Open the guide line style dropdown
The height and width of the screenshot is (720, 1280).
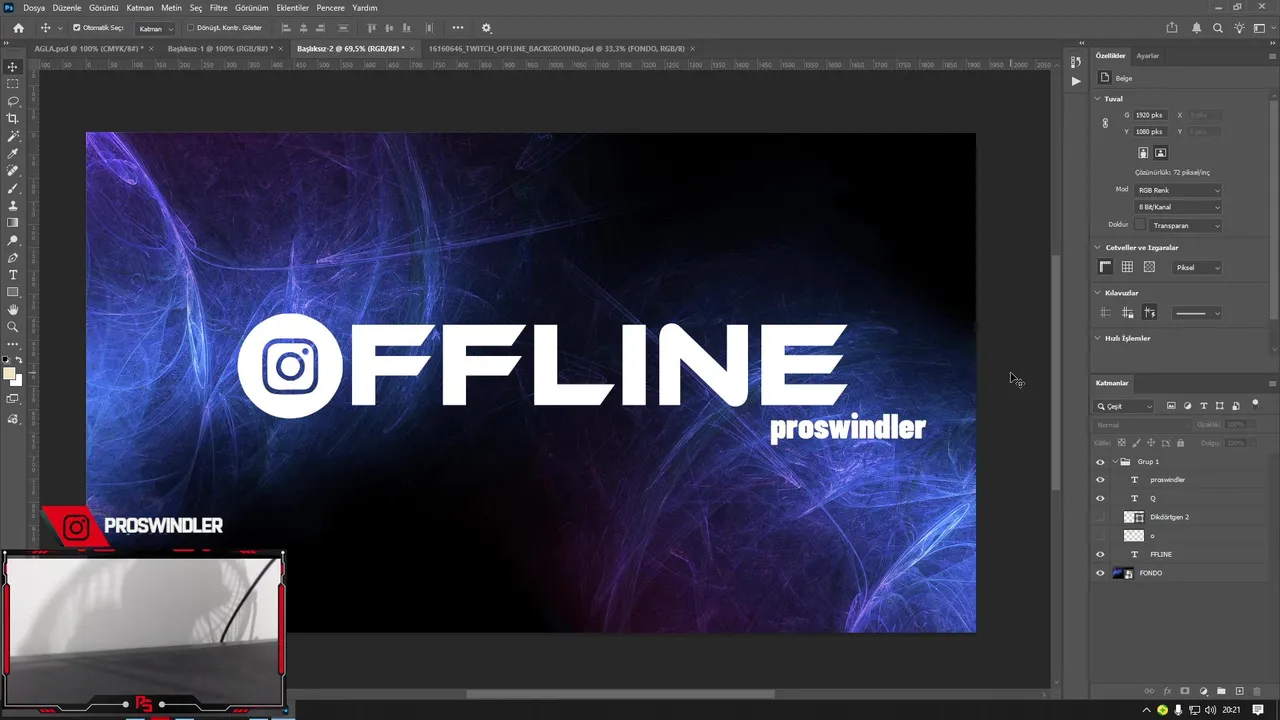point(1197,313)
